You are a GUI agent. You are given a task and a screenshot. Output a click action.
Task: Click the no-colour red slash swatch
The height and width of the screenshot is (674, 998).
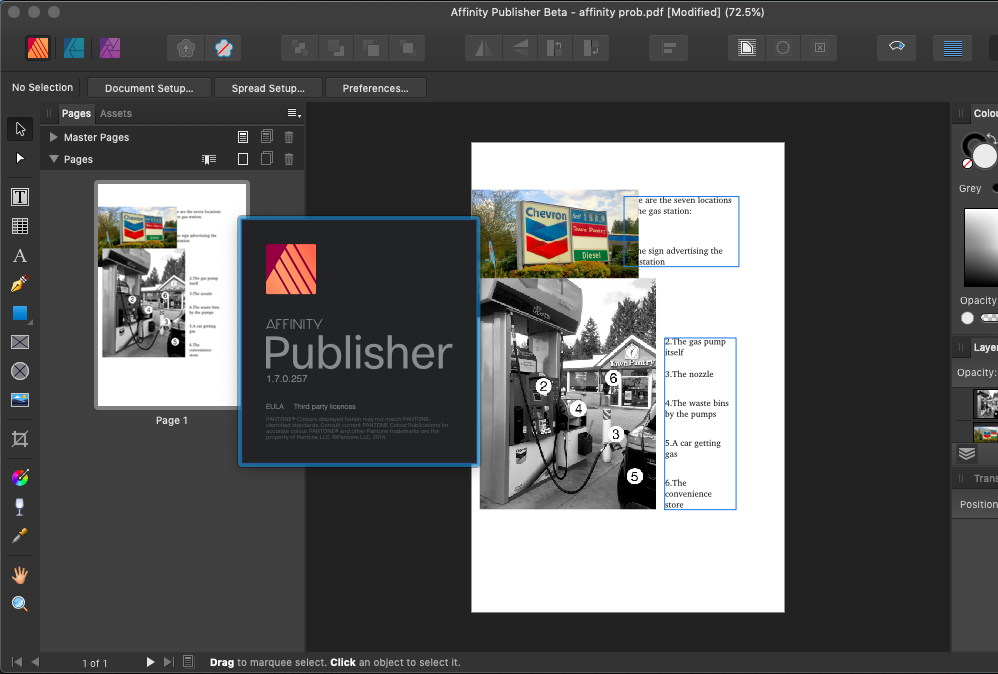(967, 164)
